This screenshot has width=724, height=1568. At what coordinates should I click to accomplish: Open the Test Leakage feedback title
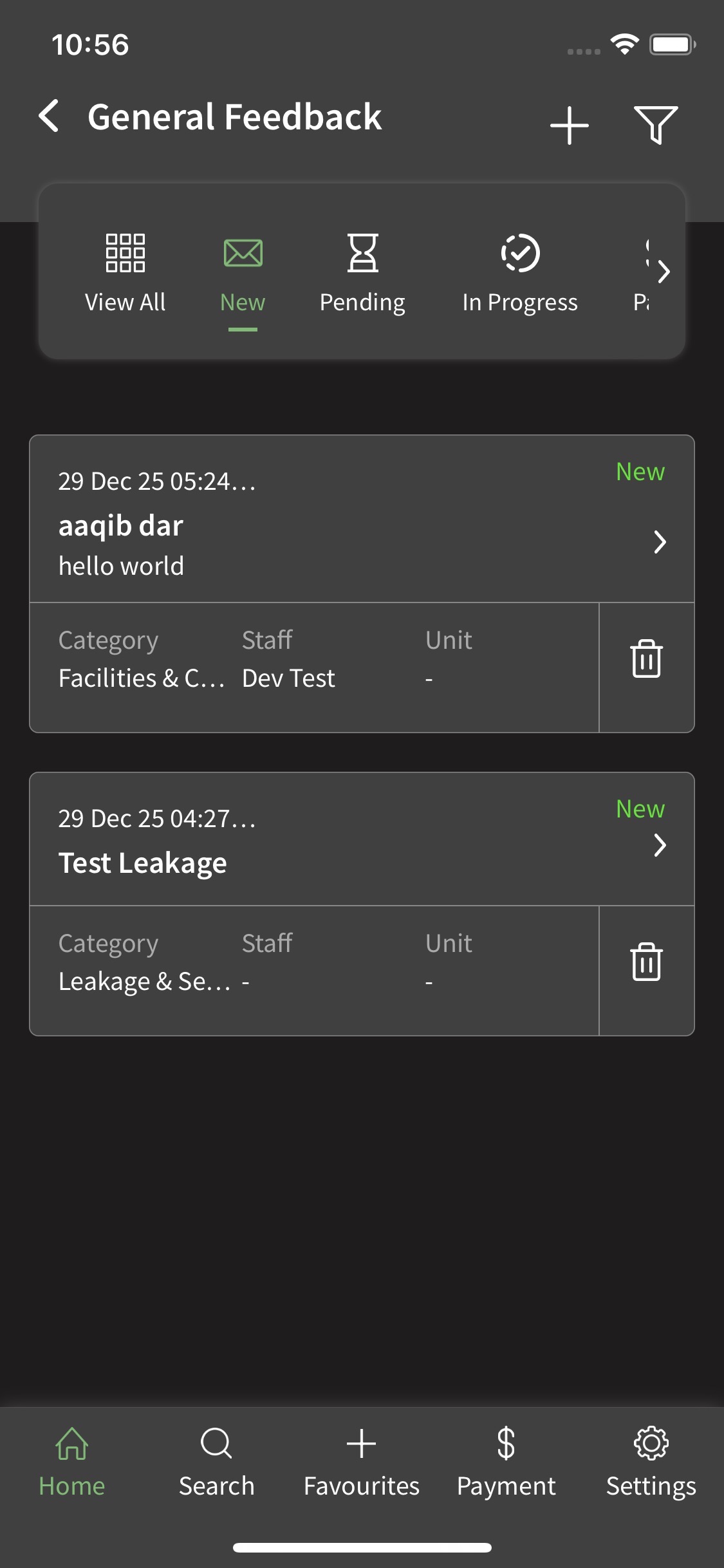(143, 863)
